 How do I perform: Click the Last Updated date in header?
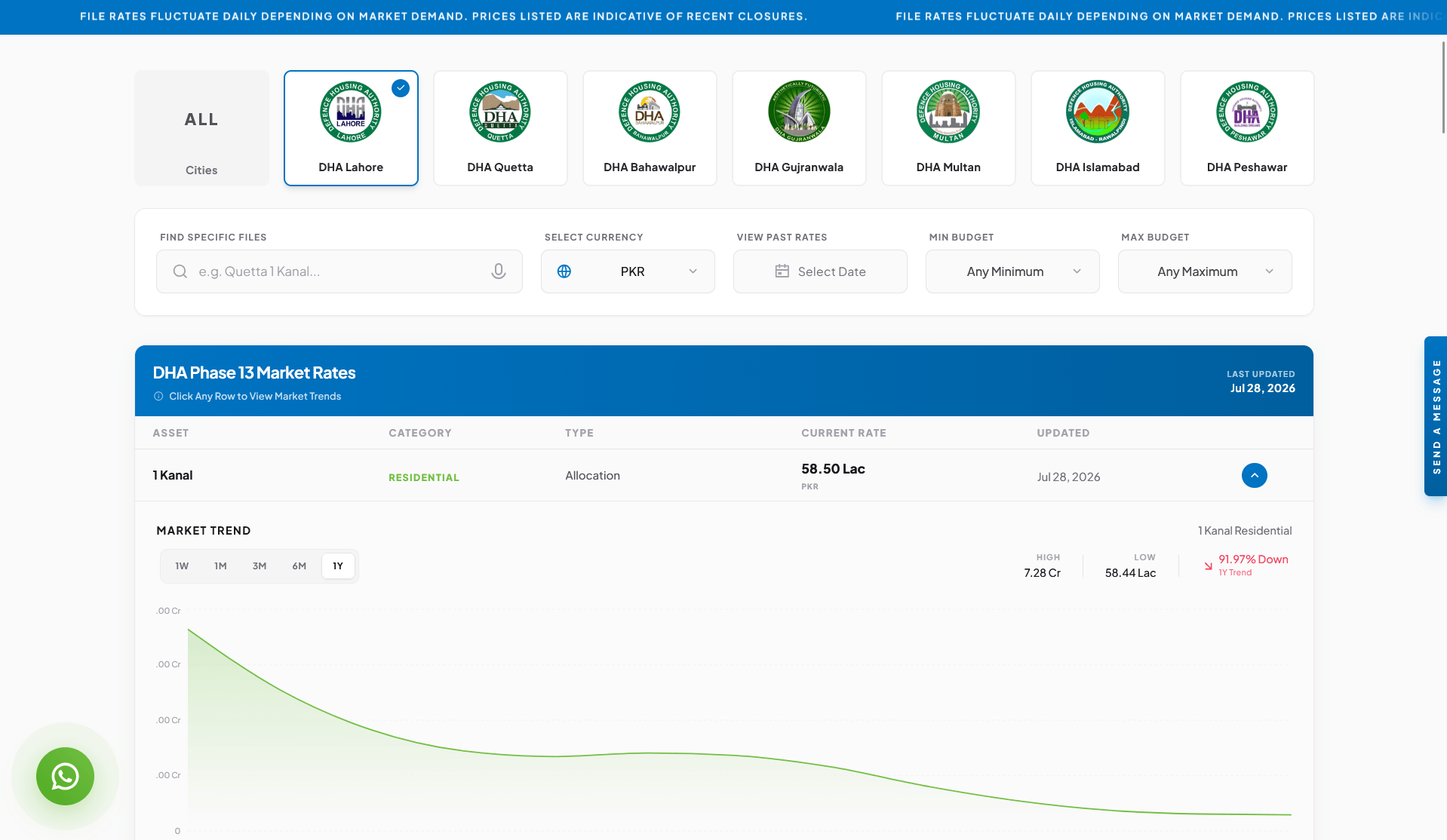(x=1262, y=388)
